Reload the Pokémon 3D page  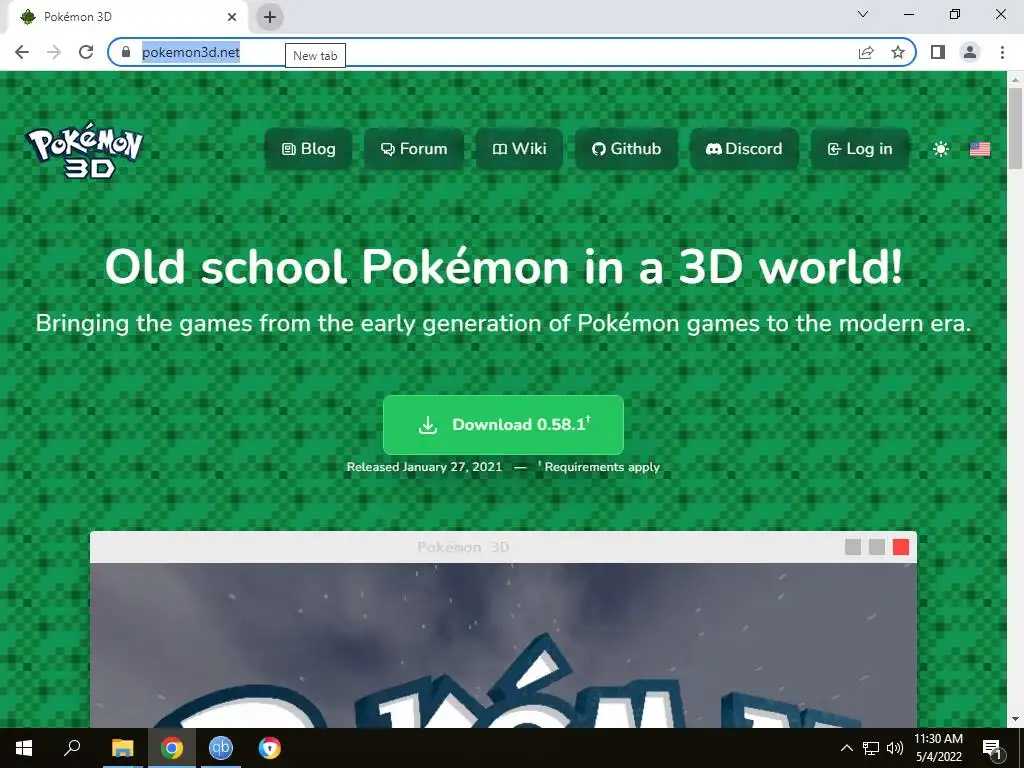tap(86, 52)
